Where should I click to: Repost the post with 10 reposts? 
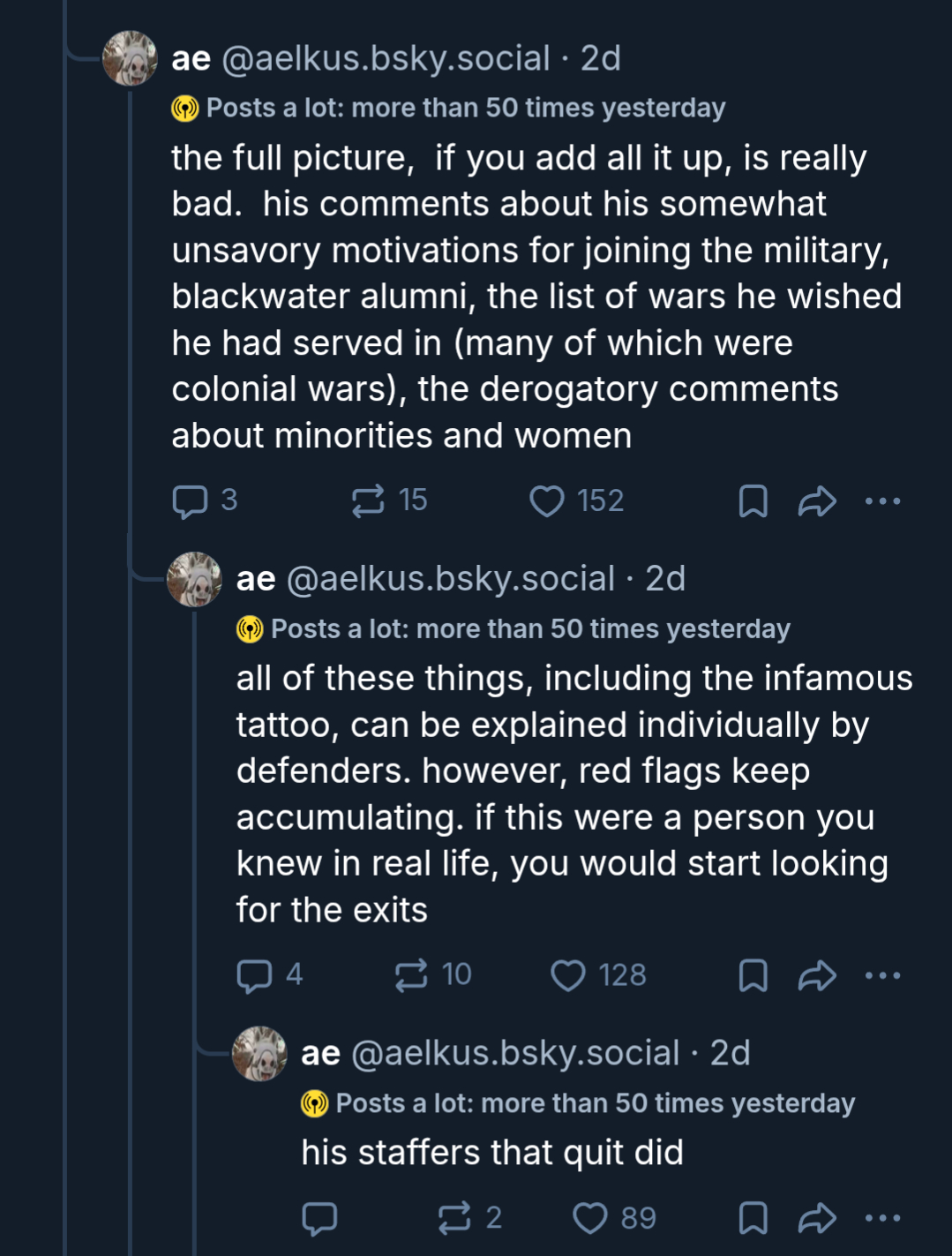pyautogui.click(x=411, y=975)
